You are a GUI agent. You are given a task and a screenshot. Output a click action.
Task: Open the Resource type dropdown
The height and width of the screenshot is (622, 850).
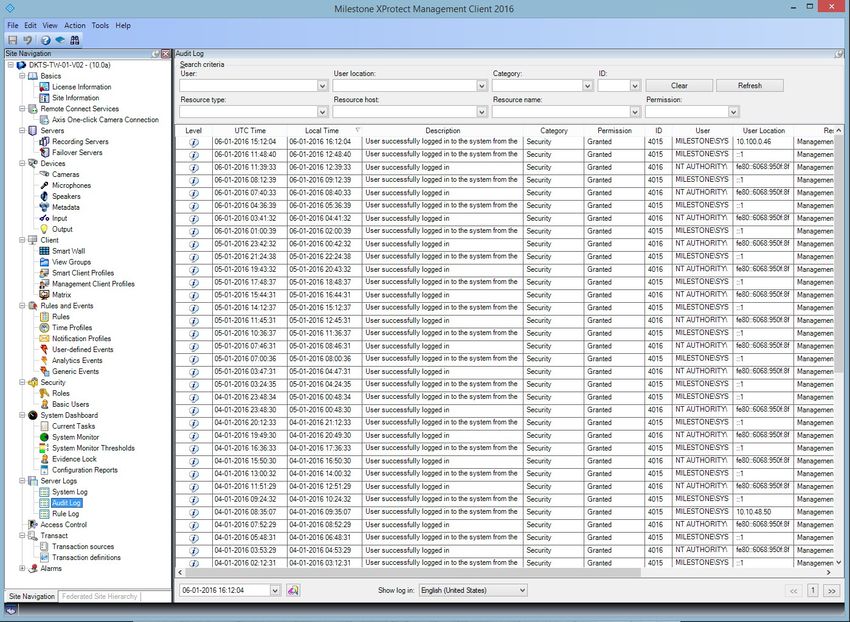[323, 112]
